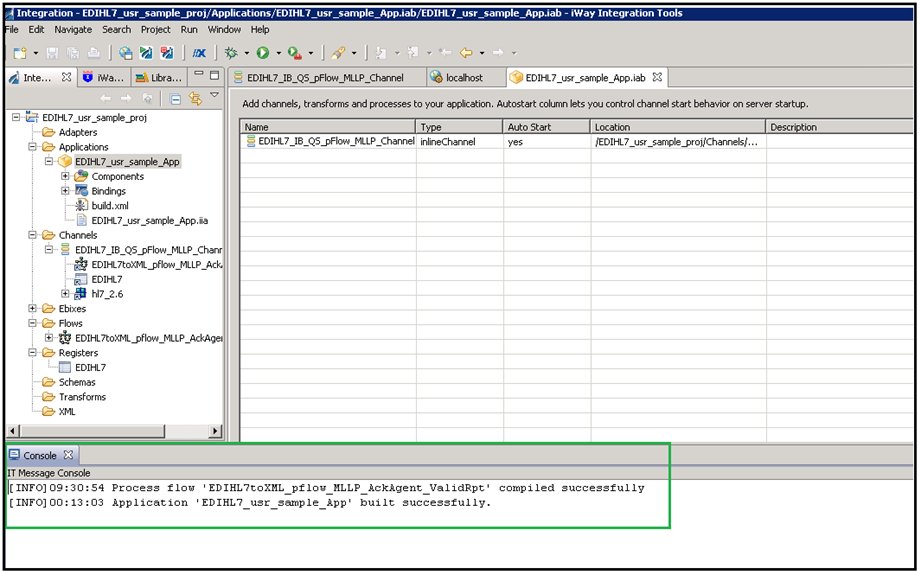The height and width of the screenshot is (572, 919).
Task: Open the File menu
Action: [12, 29]
